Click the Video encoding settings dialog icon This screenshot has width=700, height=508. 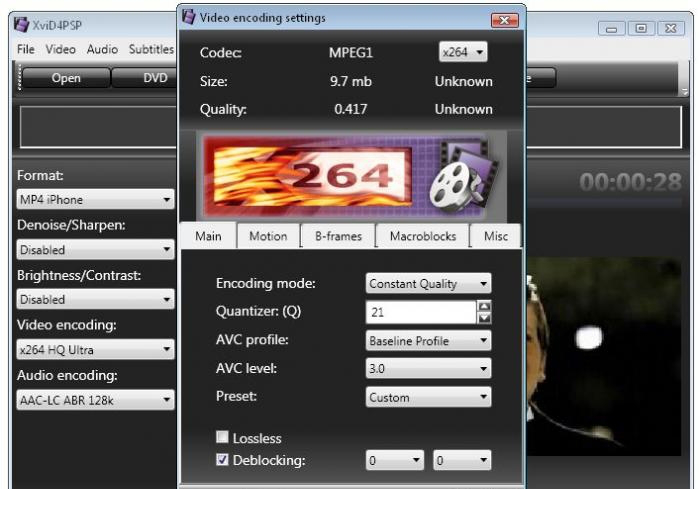(188, 17)
